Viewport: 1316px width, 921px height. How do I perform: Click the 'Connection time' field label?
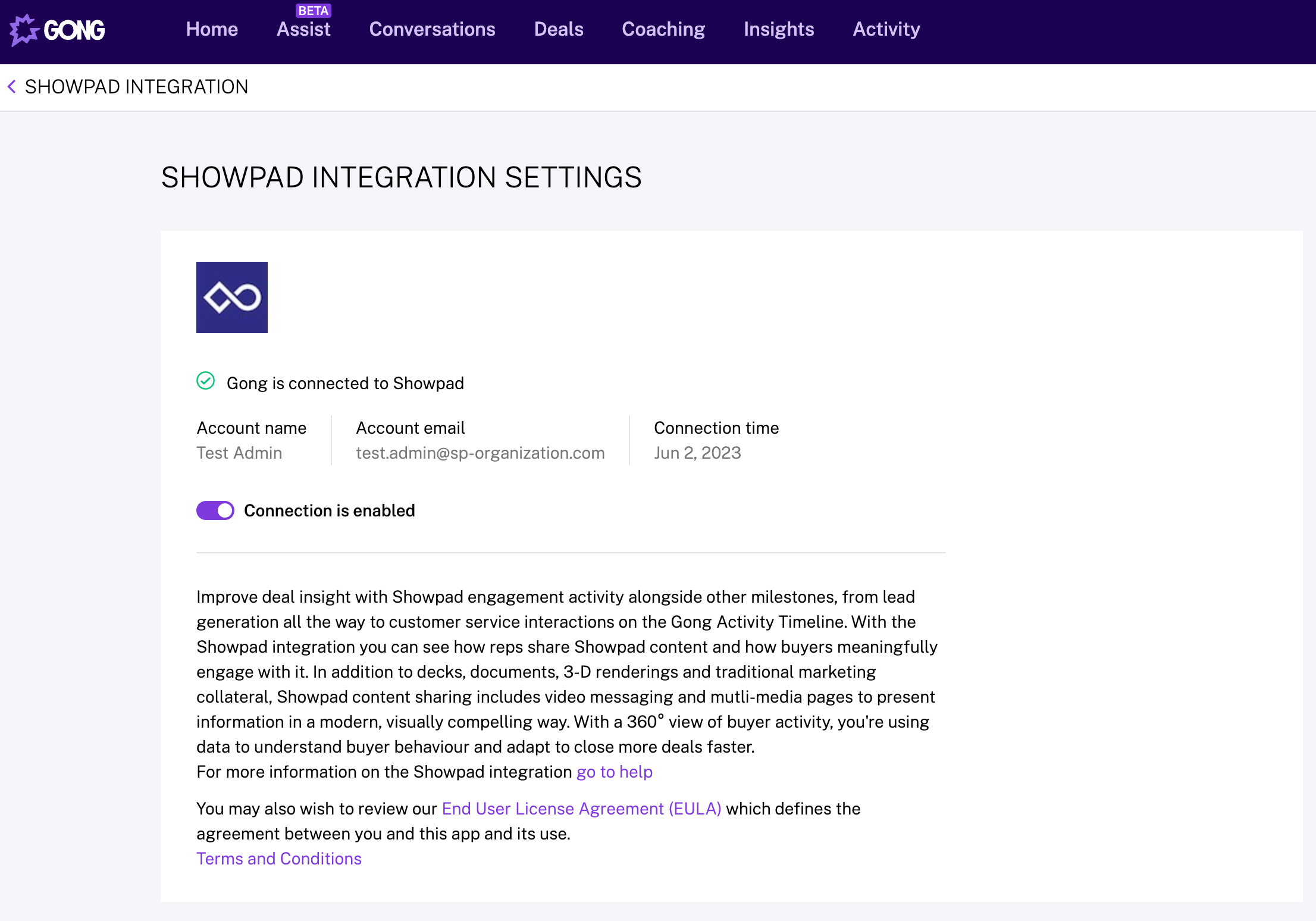[716, 428]
